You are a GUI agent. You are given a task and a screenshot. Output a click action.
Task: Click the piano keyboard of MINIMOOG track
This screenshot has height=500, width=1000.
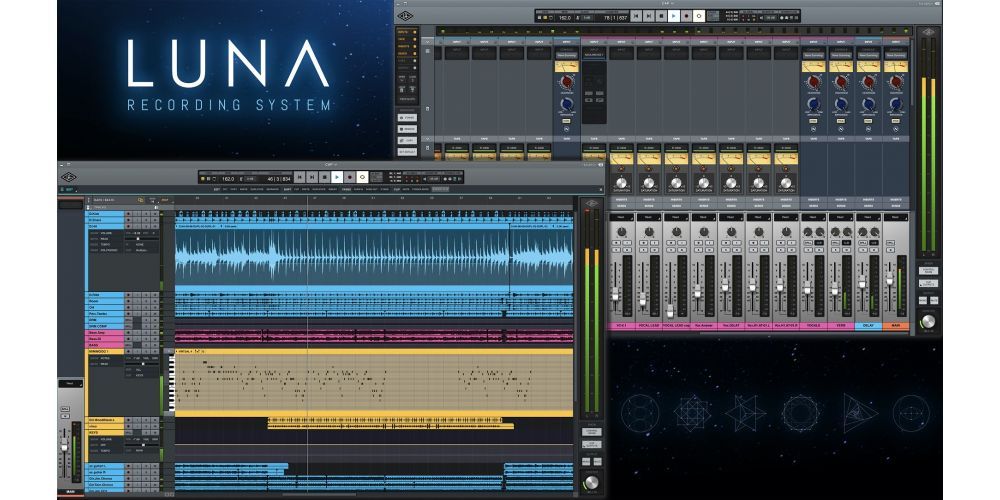(x=172, y=383)
